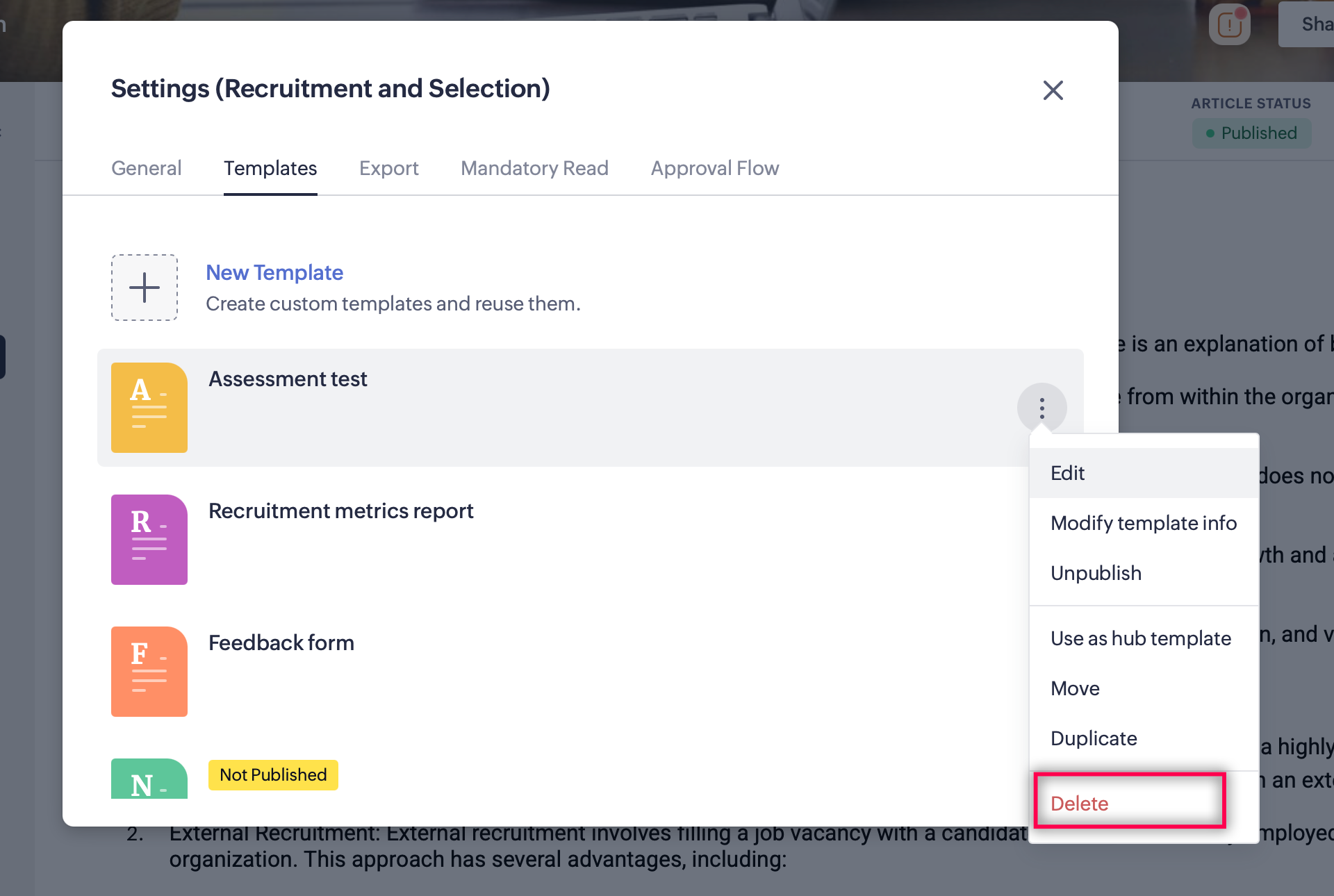The width and height of the screenshot is (1334, 896).
Task: Click the plus New Template icon
Action: coord(145,288)
